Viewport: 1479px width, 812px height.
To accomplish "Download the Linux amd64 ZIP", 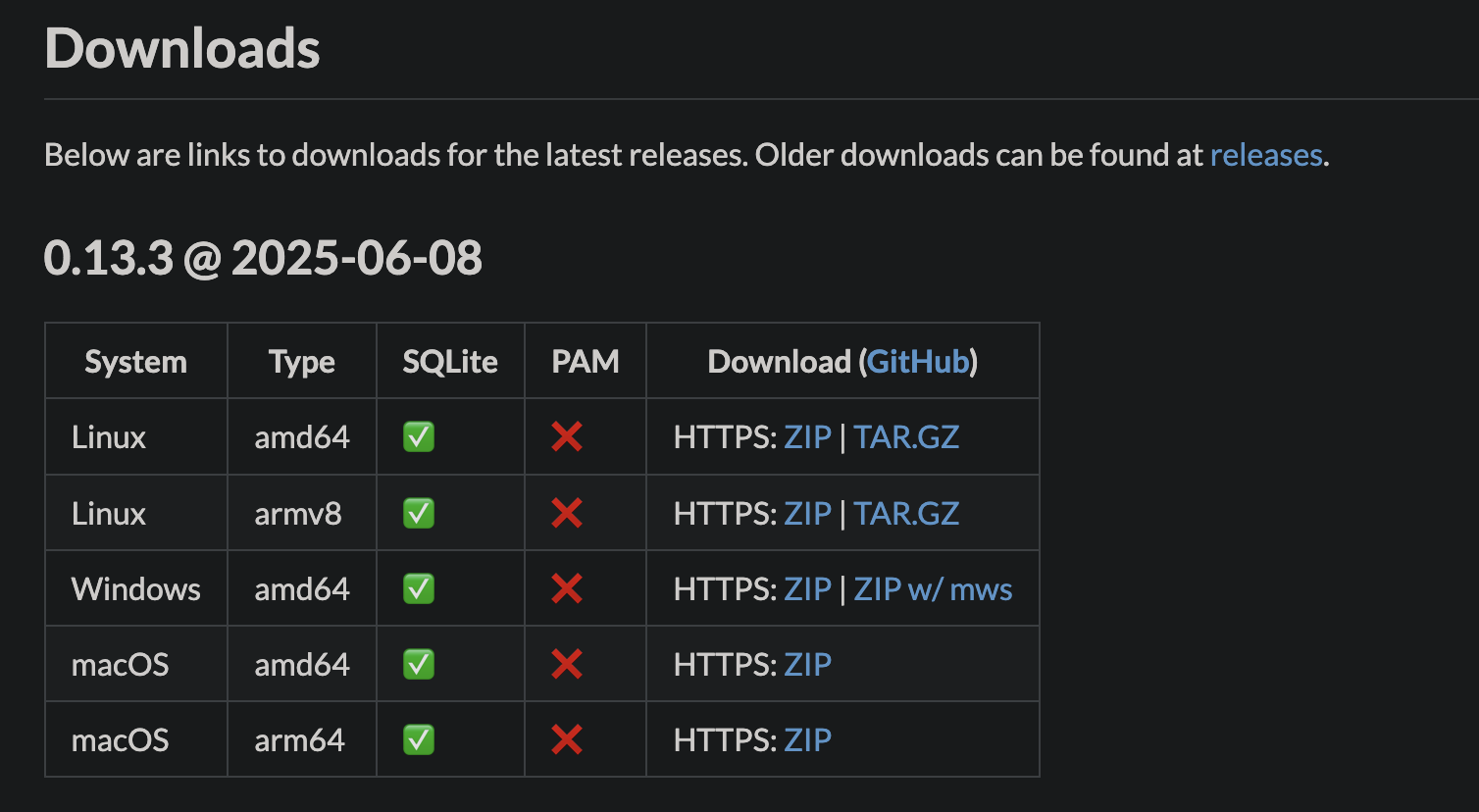I will [807, 437].
